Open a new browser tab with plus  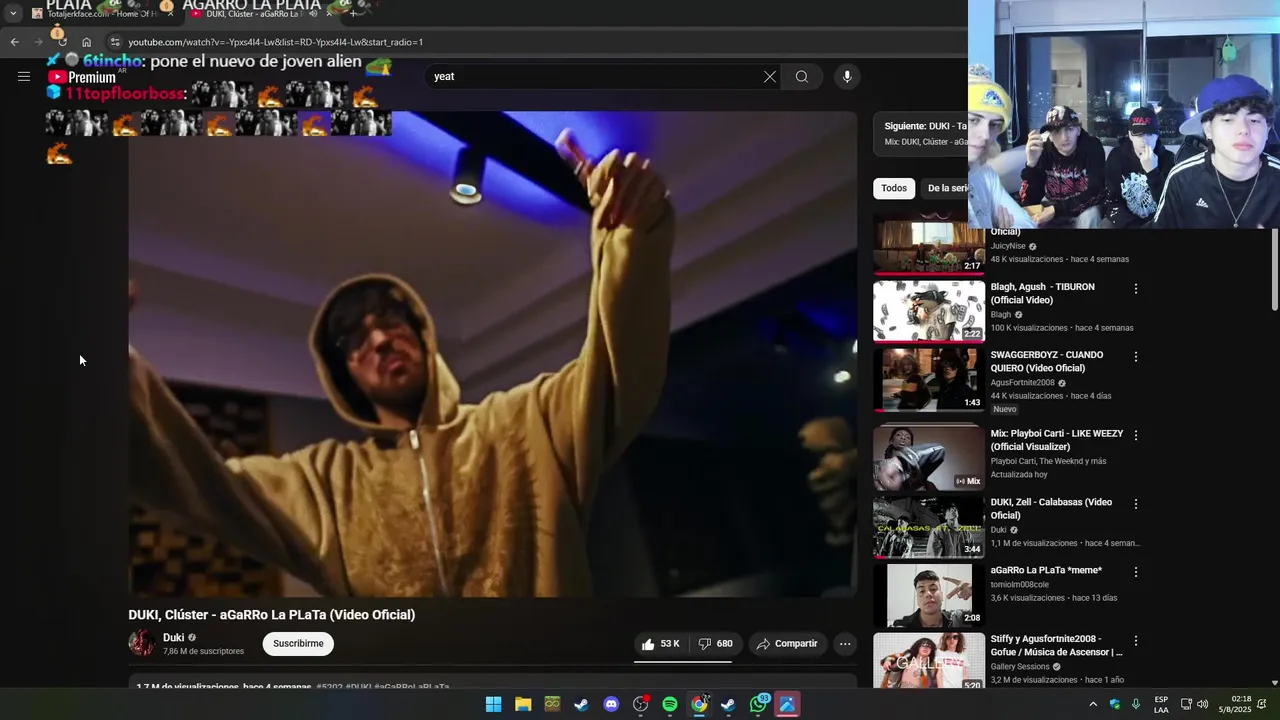[x=352, y=14]
